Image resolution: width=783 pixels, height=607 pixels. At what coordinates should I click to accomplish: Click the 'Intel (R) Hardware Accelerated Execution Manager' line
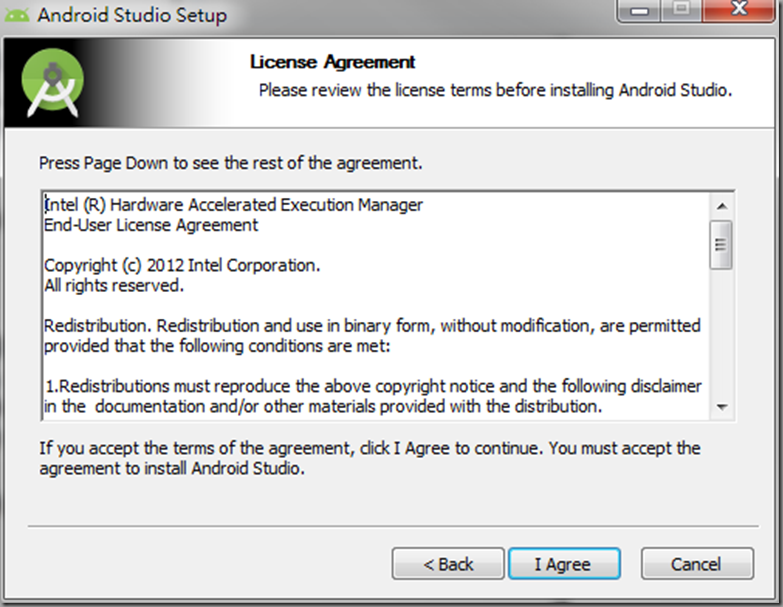233,205
